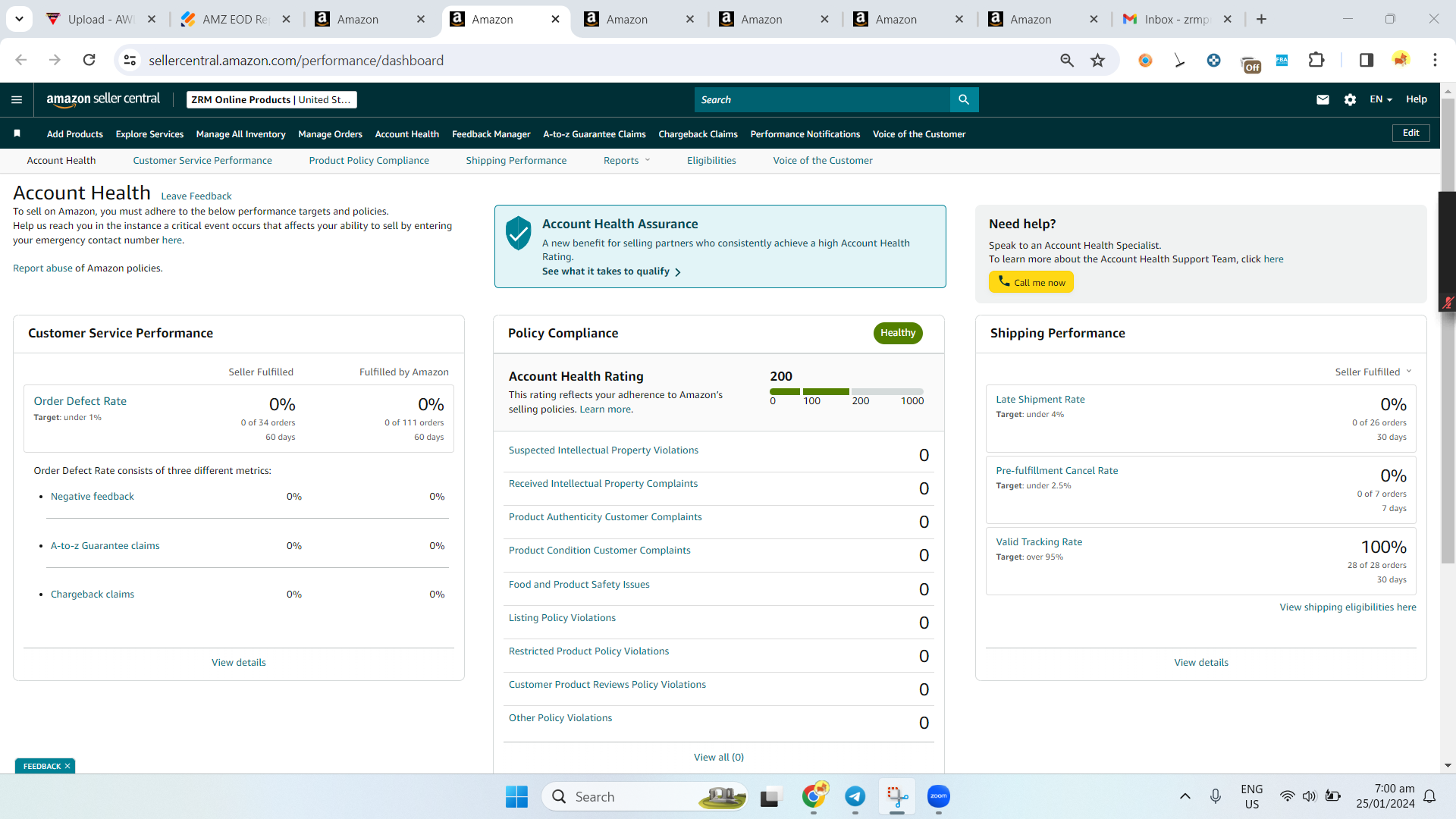Open the Chrome taskbar icon

(814, 796)
